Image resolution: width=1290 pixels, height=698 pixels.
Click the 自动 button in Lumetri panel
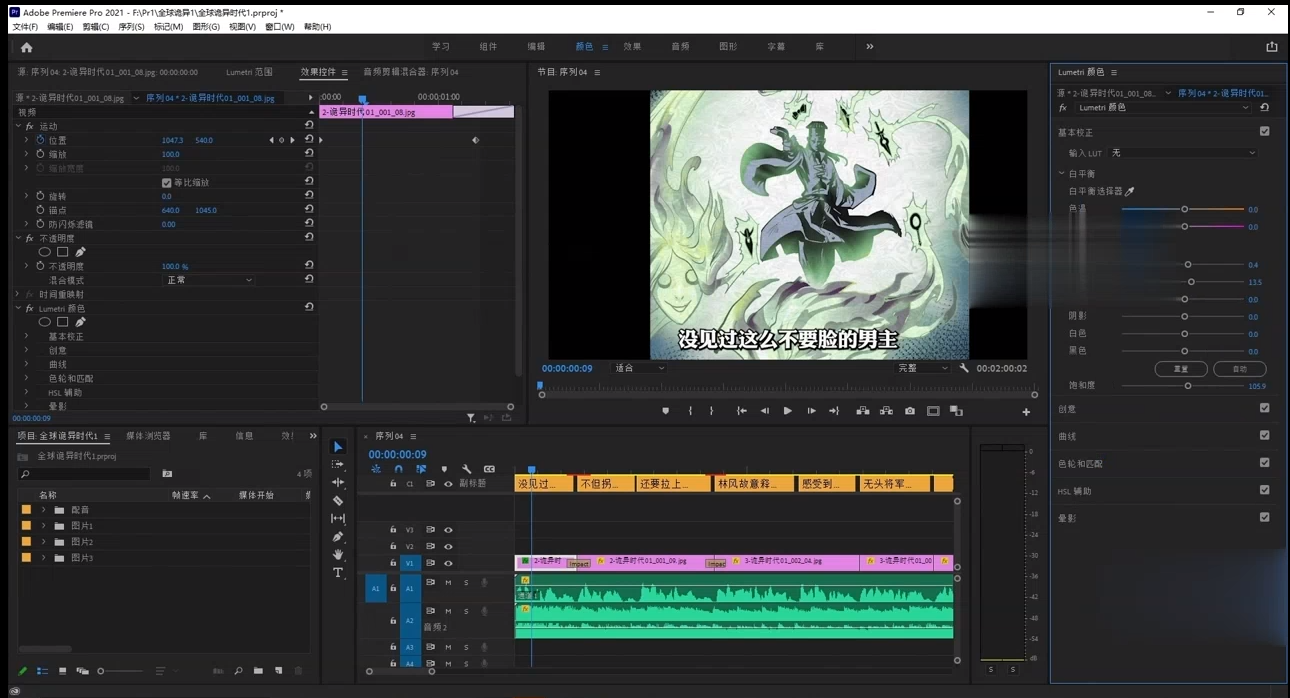pyautogui.click(x=1239, y=369)
